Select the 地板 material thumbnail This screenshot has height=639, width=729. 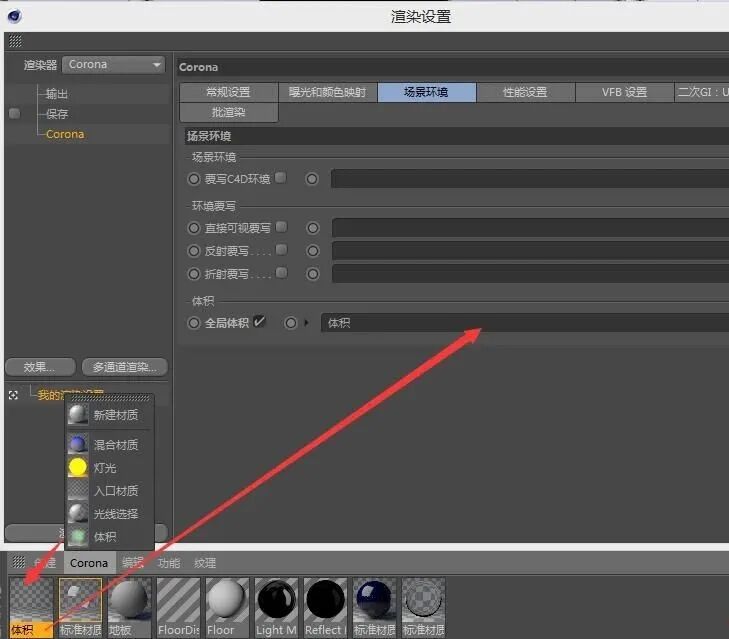pyautogui.click(x=129, y=607)
